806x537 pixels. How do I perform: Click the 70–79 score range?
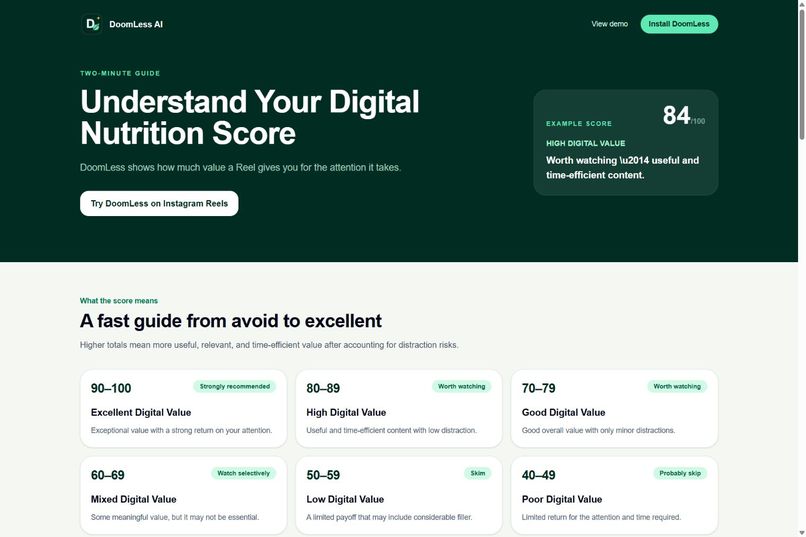click(x=538, y=388)
